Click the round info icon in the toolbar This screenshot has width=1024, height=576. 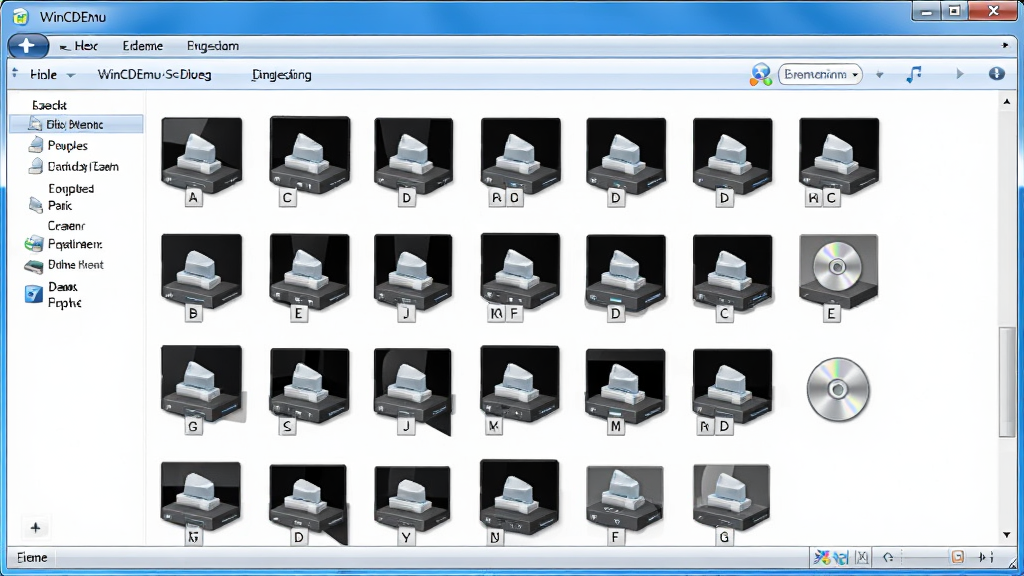point(997,73)
